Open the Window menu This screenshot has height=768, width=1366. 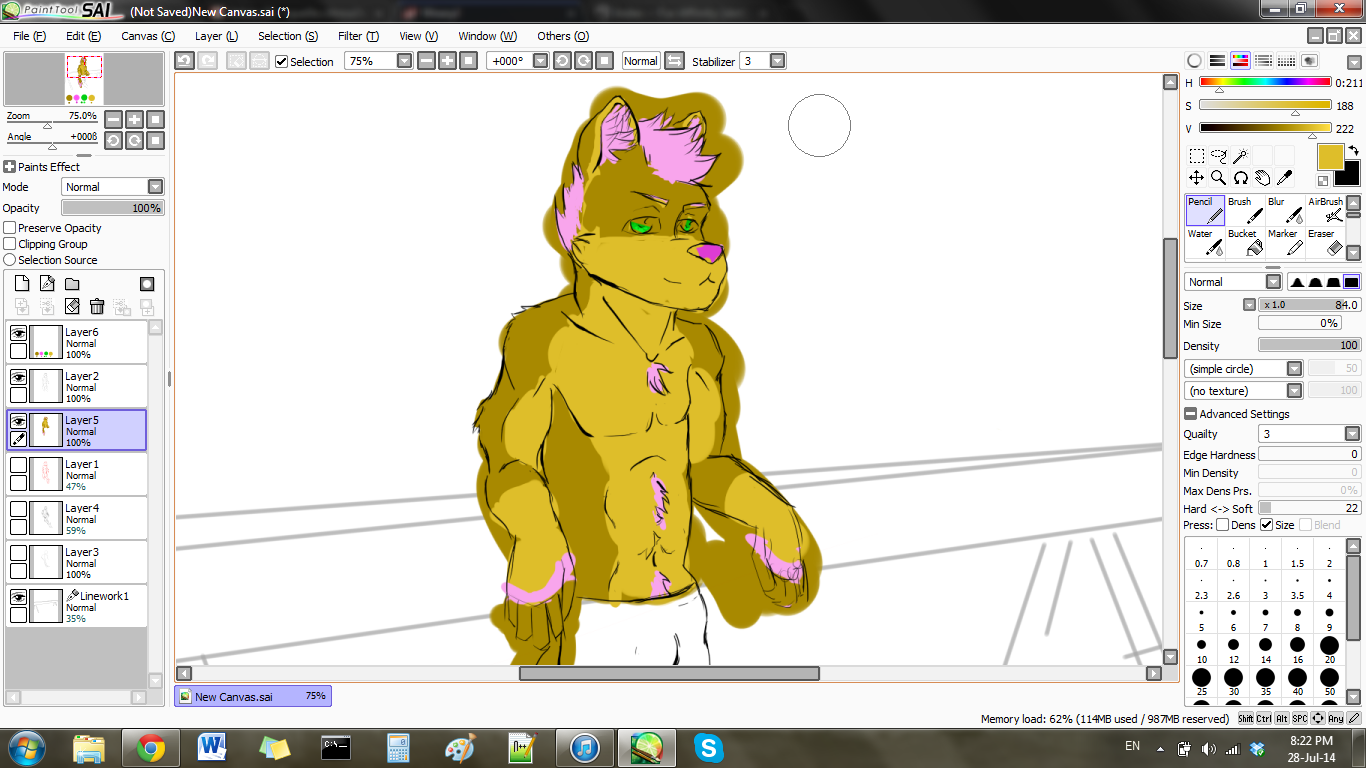[x=488, y=36]
